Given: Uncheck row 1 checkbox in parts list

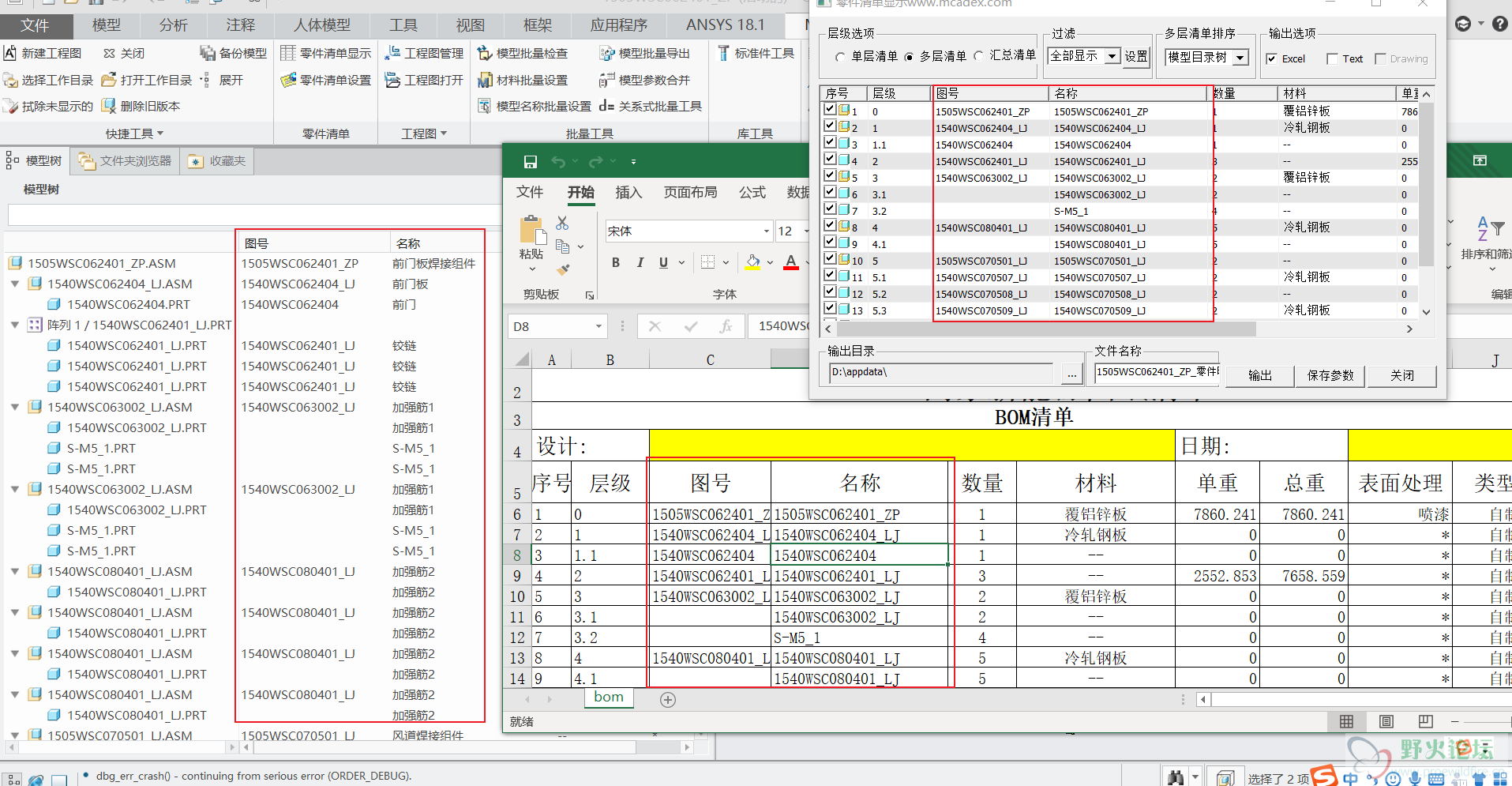Looking at the screenshot, I should pyautogui.click(x=830, y=109).
